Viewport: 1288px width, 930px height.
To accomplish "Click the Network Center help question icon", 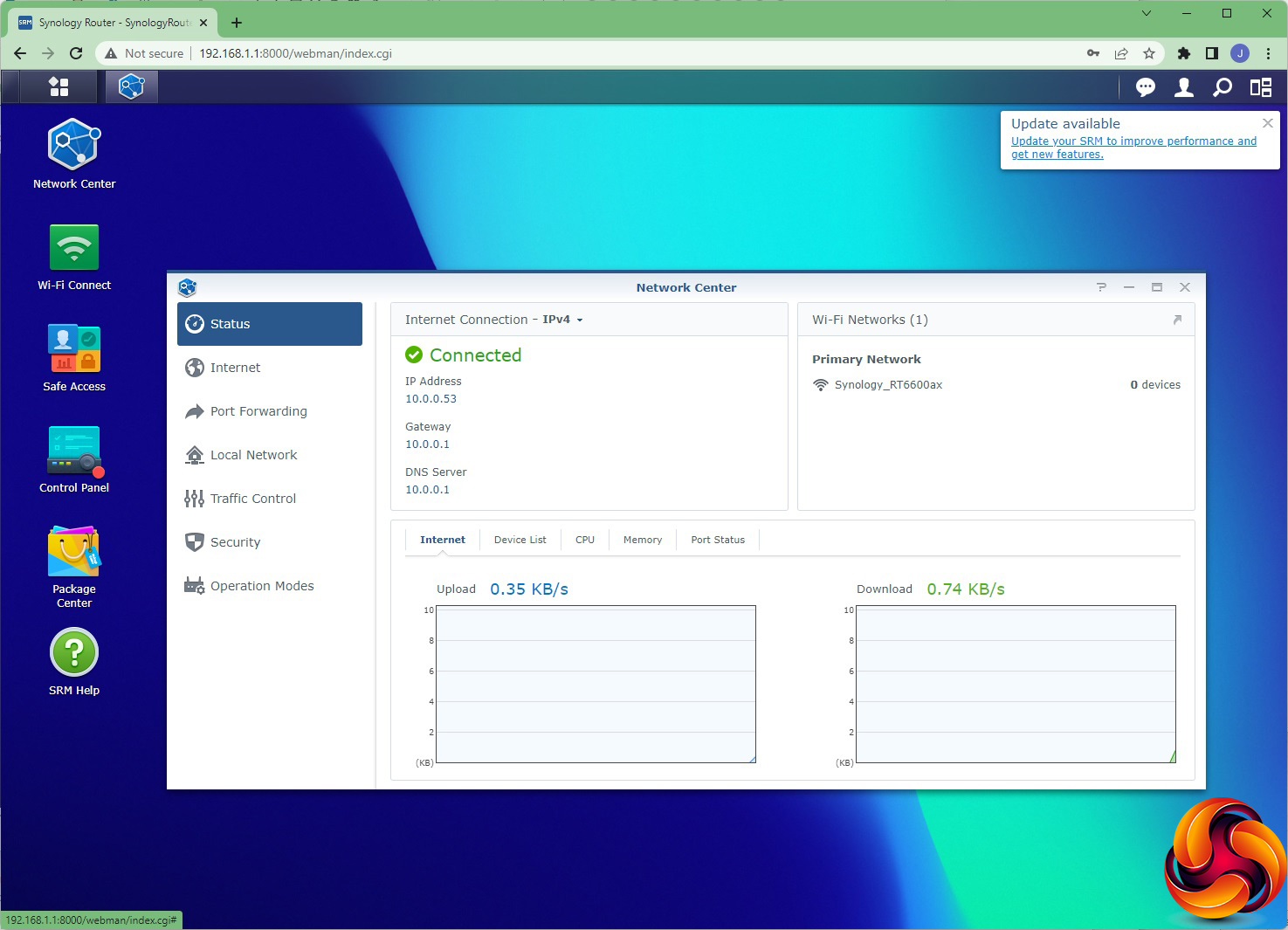I will point(1101,287).
